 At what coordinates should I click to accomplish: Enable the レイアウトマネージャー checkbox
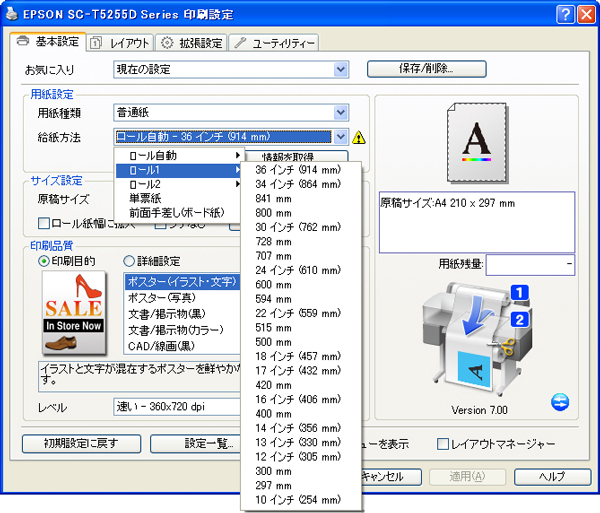click(443, 443)
